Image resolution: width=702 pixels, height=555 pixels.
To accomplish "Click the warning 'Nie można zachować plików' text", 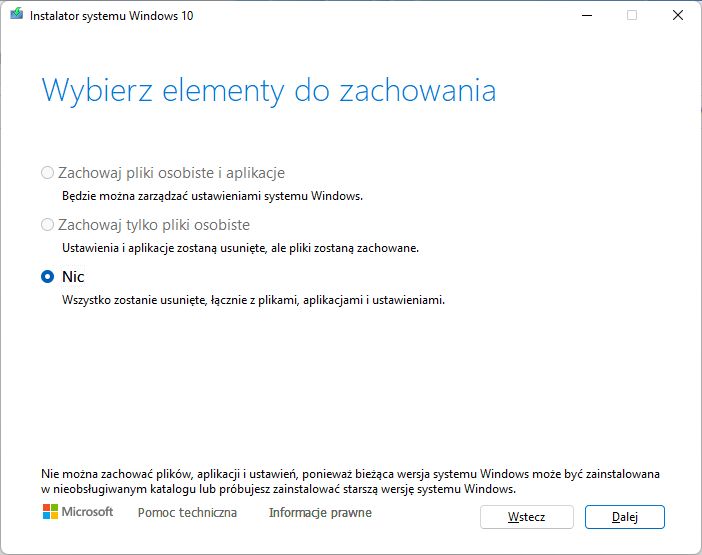I will tap(117, 474).
